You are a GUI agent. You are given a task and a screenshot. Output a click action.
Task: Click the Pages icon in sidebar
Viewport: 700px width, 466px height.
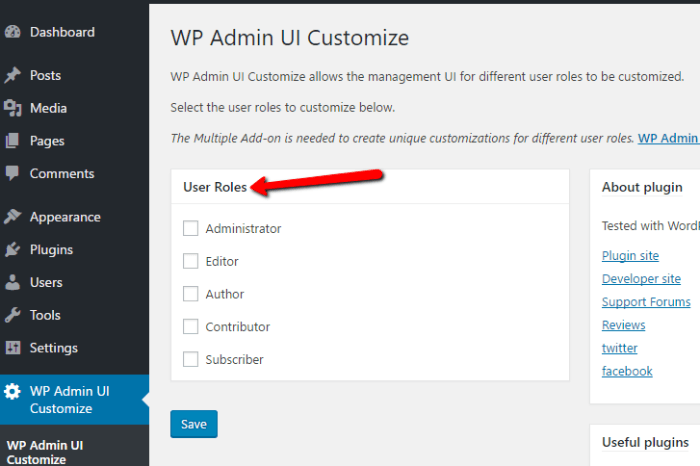pyautogui.click(x=12, y=141)
